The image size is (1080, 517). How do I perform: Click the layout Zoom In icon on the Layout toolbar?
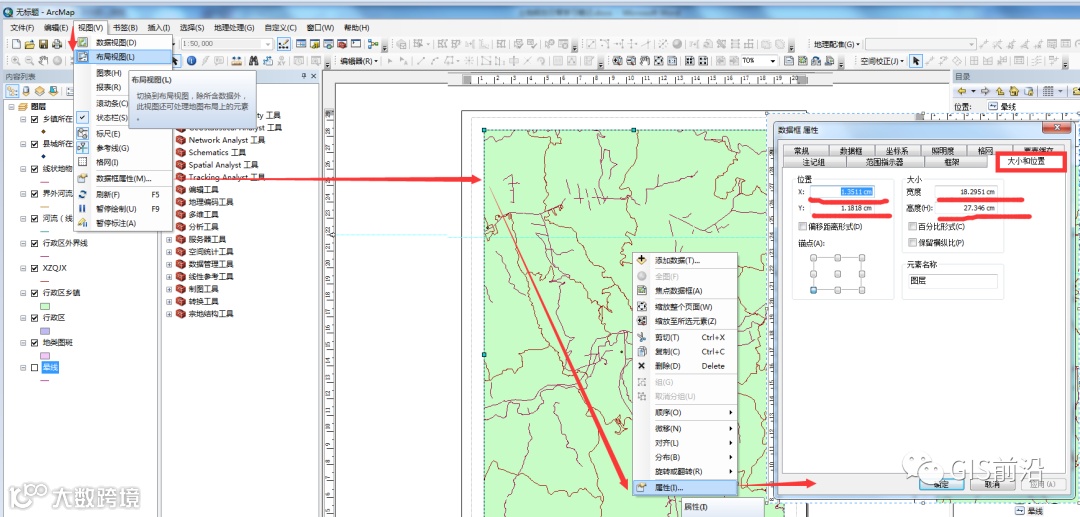tap(617, 61)
